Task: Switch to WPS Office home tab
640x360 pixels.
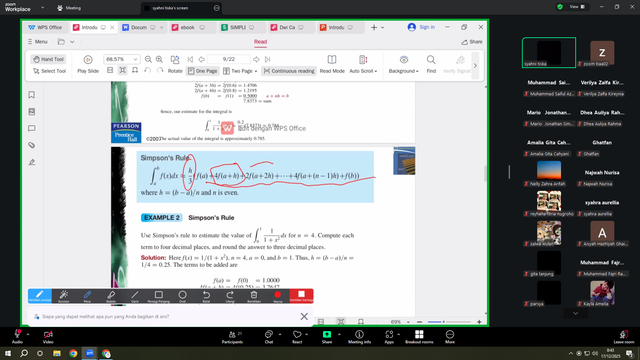Action: pos(45,27)
